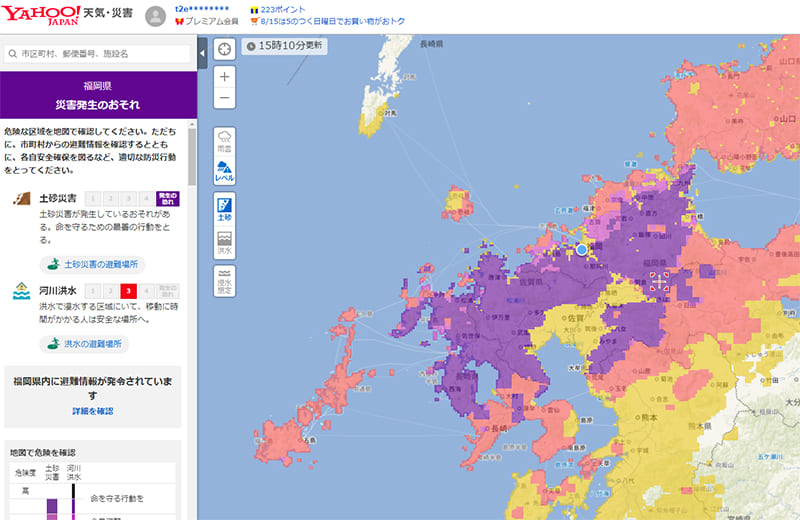Click the current location crosshair button
This screenshot has width=800, height=520.
click(224, 49)
